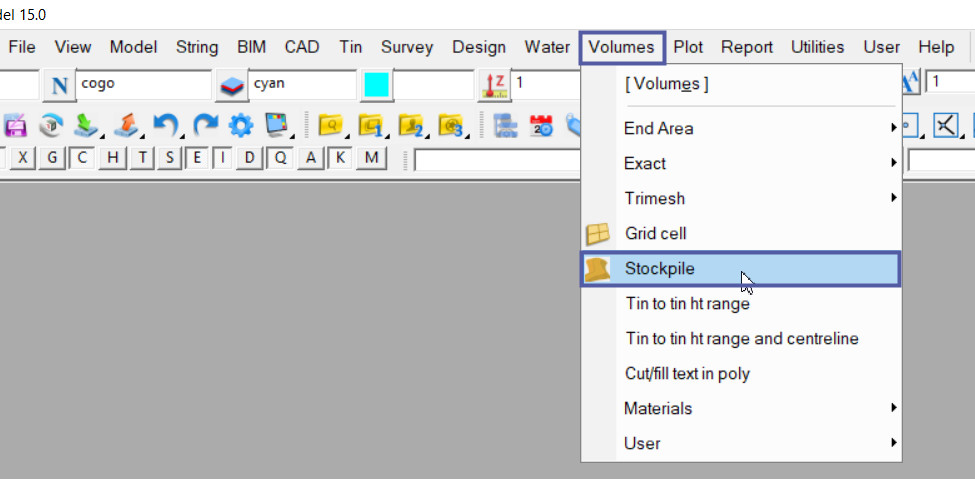Choose Tin to tin ht range
The image size is (975, 479).
click(741, 304)
